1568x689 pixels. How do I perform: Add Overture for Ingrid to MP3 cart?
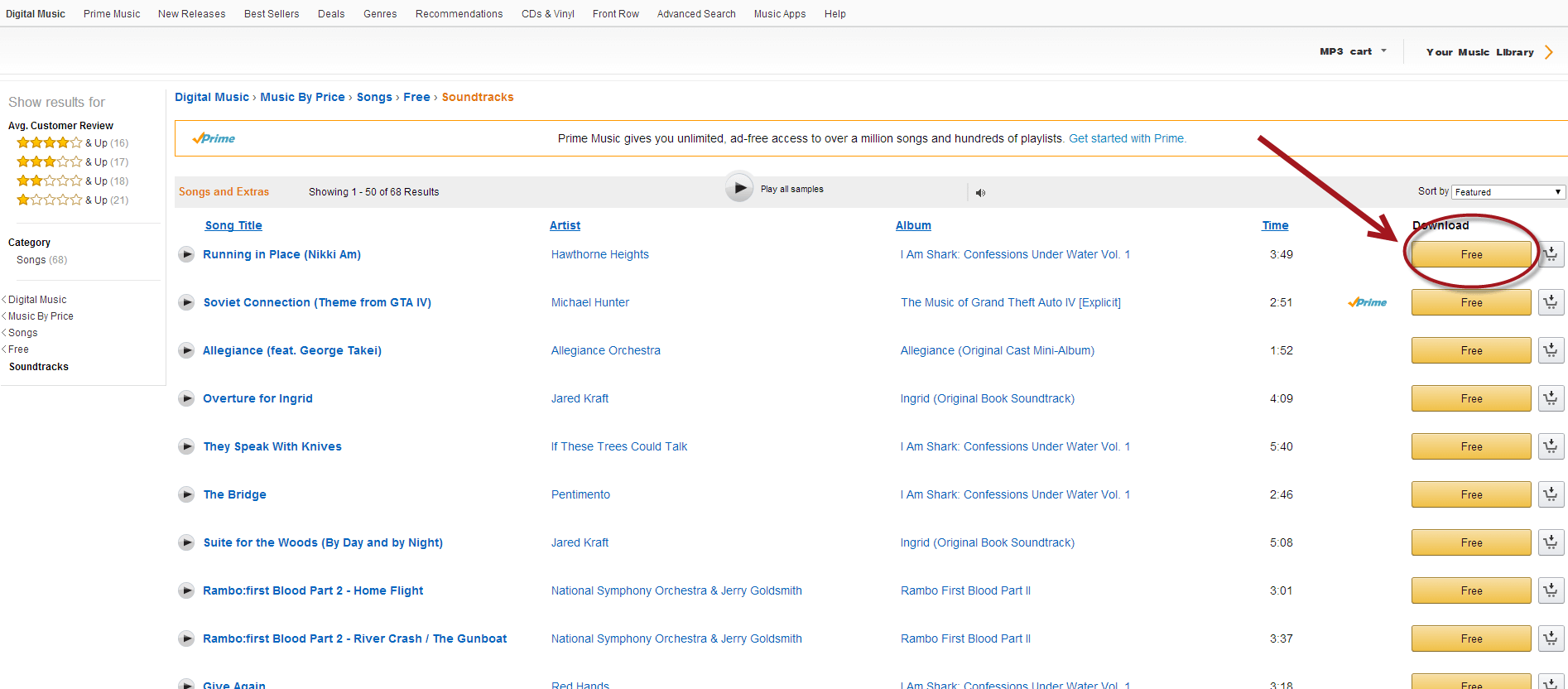pos(1551,398)
